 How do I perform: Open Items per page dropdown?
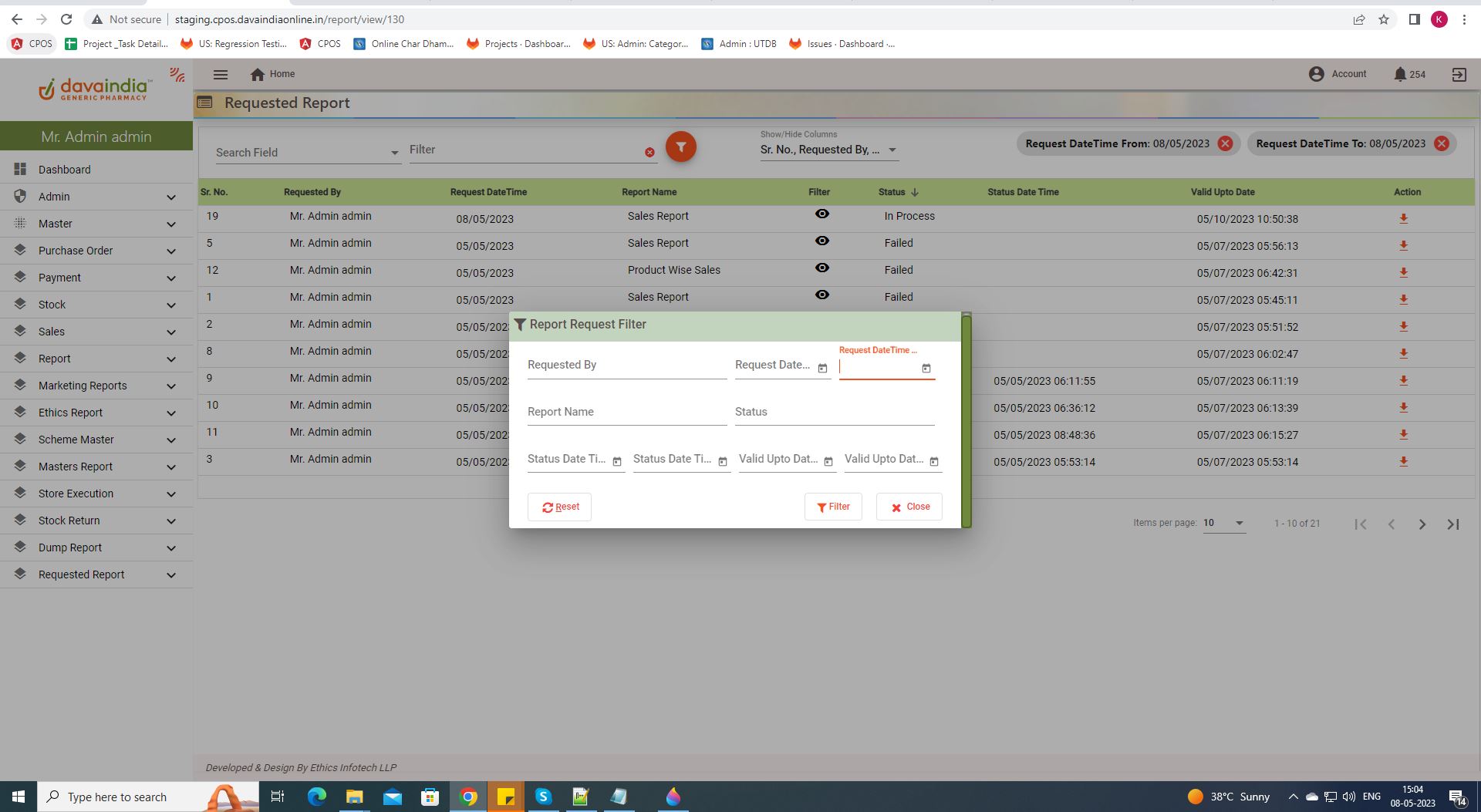tap(1224, 523)
